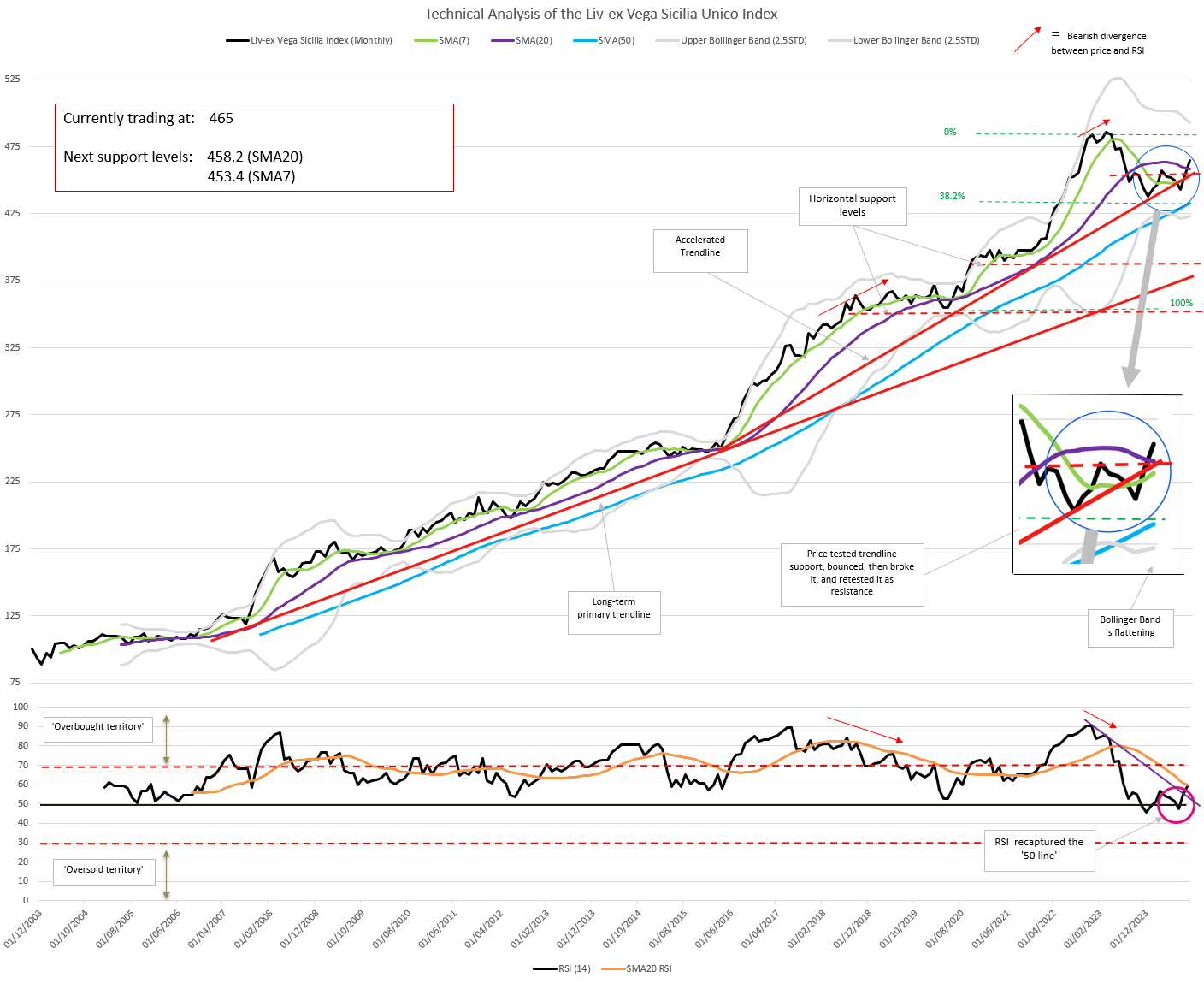Click the '425' price axis label
This screenshot has height=983, width=1204.
coord(12,213)
